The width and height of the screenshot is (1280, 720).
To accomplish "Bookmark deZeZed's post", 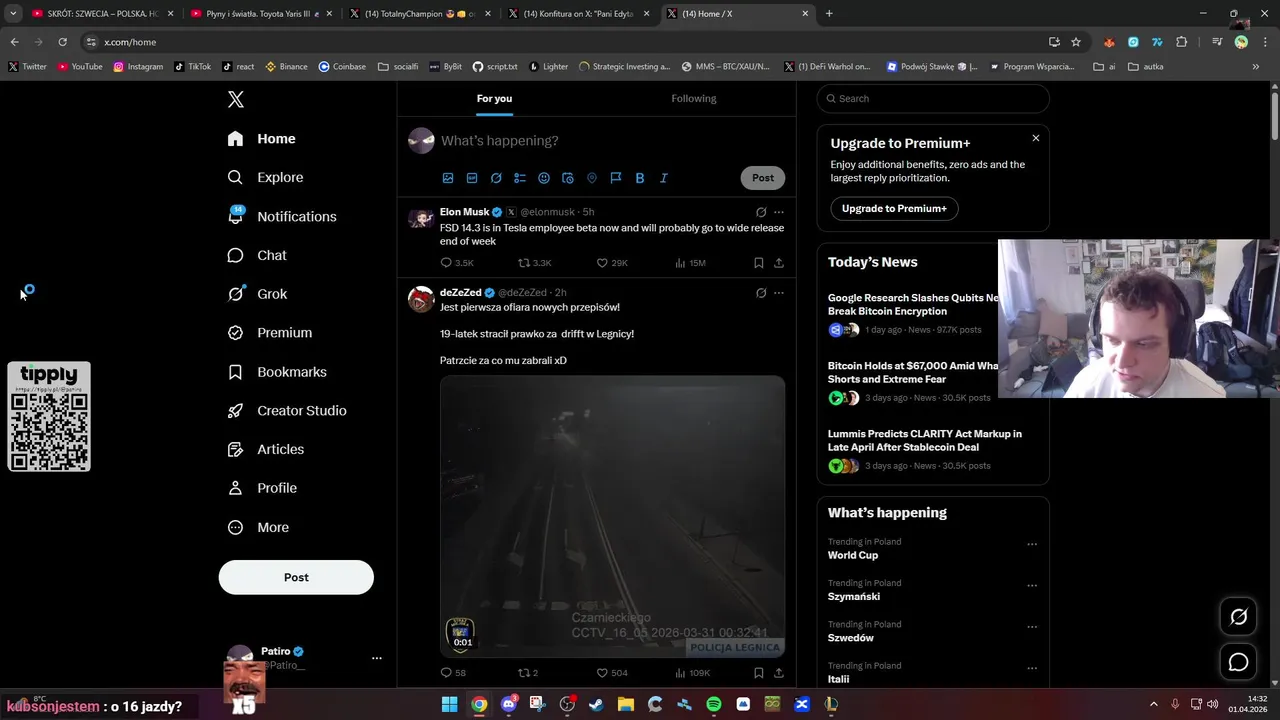I will point(759,673).
